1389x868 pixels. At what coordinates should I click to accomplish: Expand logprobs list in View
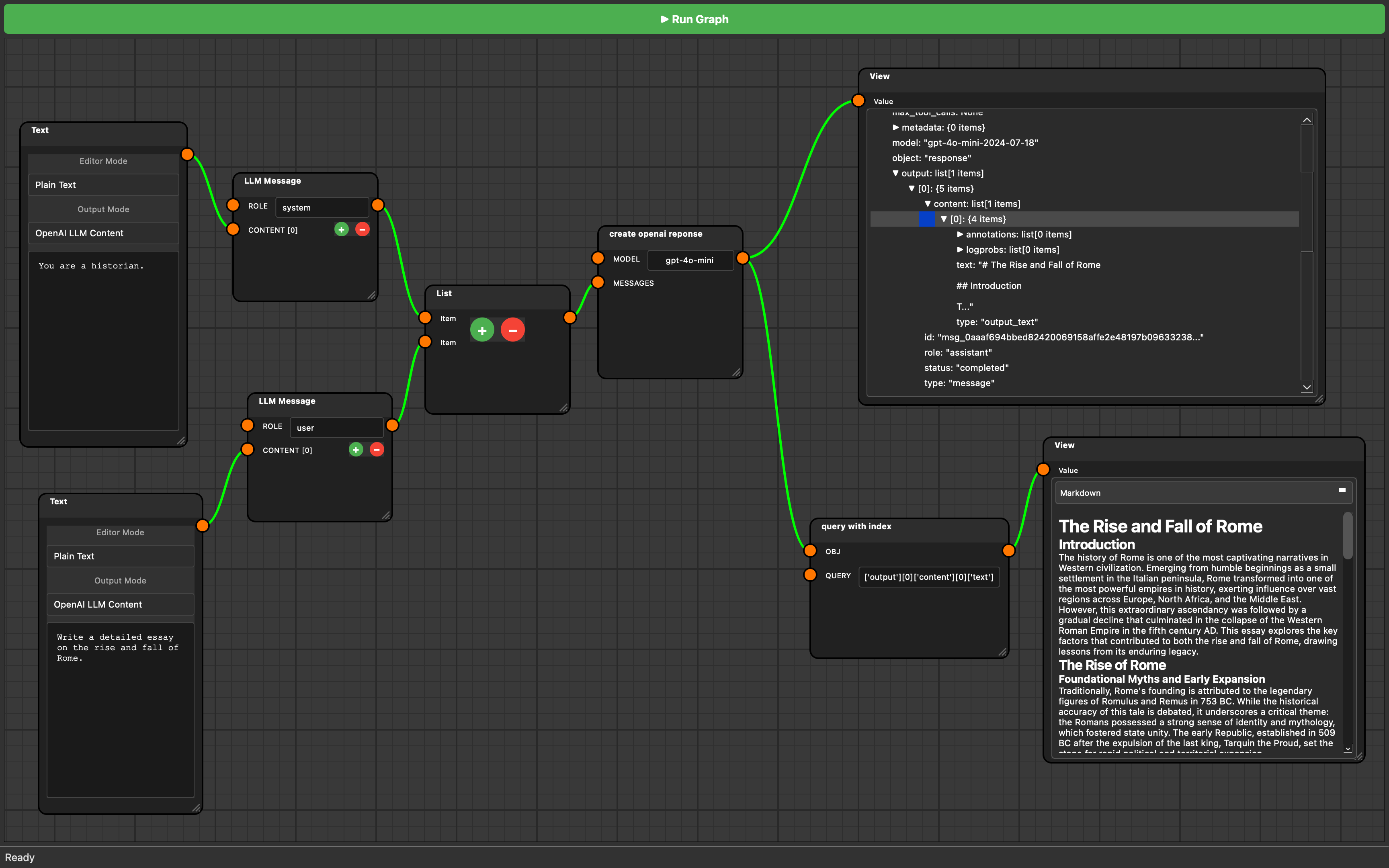tap(960, 250)
